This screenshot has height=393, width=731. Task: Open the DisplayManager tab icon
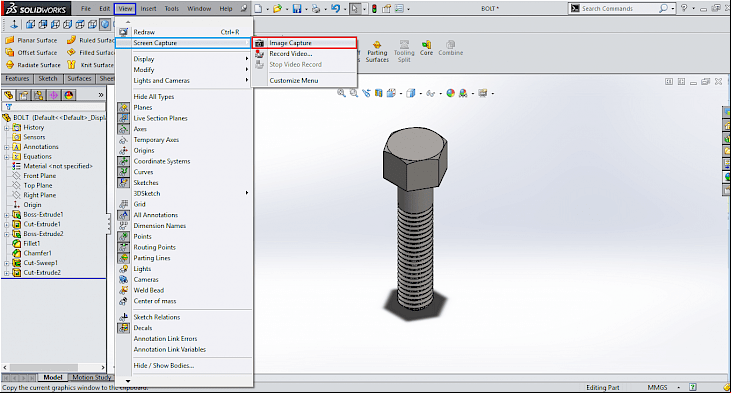(x=69, y=95)
